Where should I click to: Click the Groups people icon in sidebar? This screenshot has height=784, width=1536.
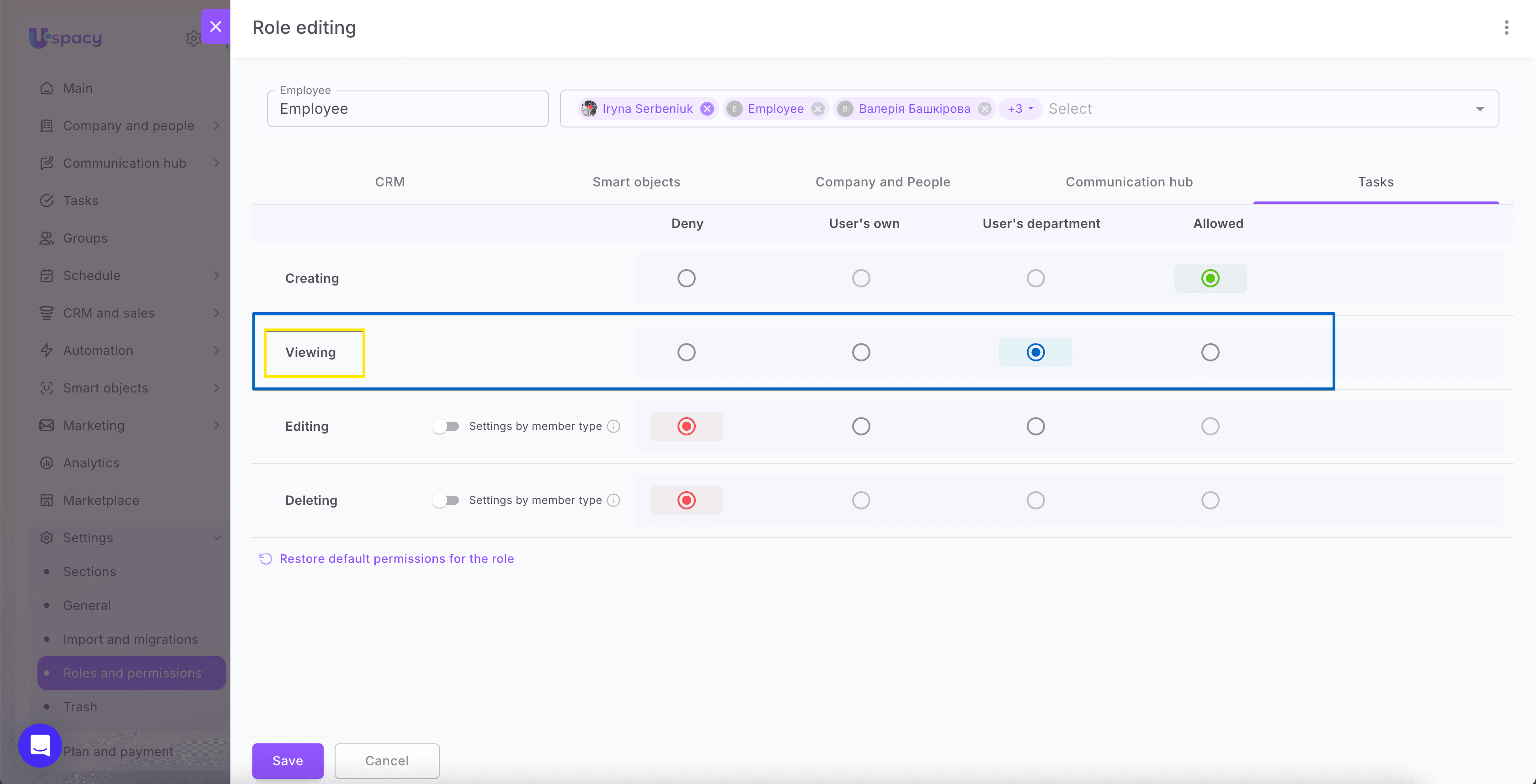coord(47,238)
